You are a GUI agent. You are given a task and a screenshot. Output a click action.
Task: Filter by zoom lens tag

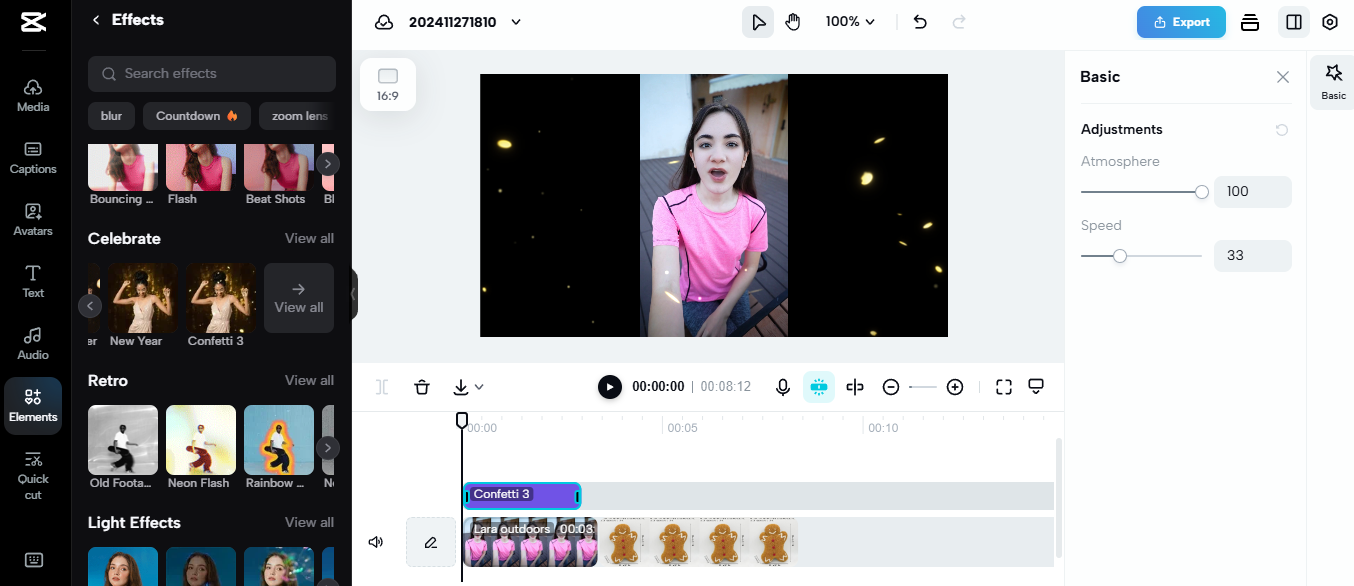pyautogui.click(x=297, y=116)
